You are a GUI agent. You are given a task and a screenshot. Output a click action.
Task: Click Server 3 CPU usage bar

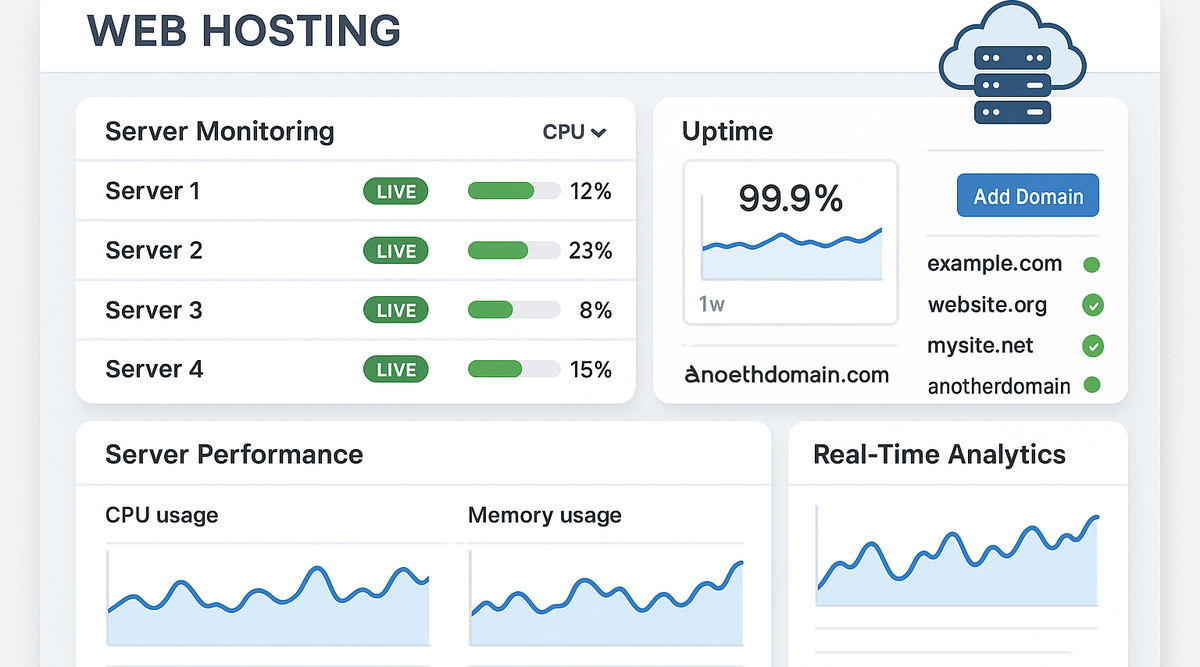(514, 310)
